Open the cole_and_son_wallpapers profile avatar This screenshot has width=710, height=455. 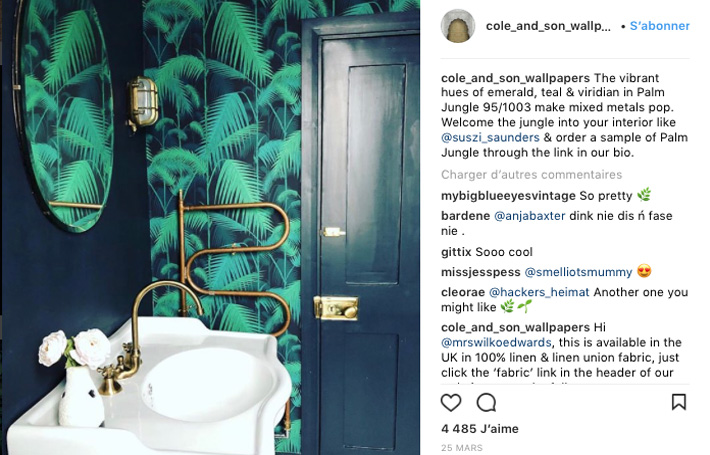point(458,26)
